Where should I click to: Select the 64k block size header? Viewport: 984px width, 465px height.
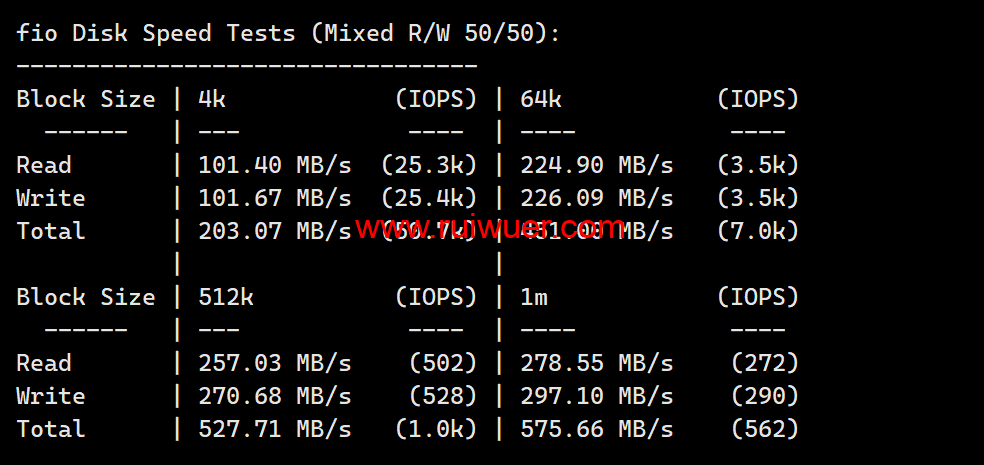(541, 99)
